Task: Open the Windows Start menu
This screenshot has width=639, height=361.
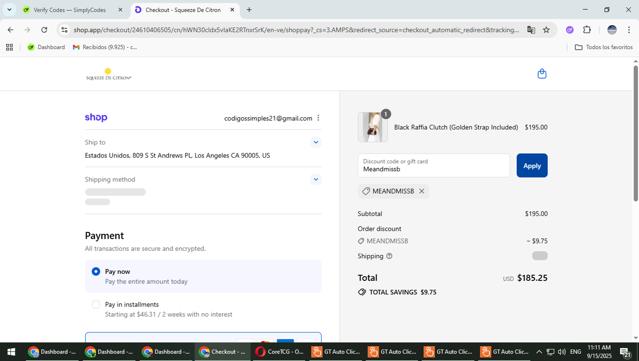Action: 11,352
